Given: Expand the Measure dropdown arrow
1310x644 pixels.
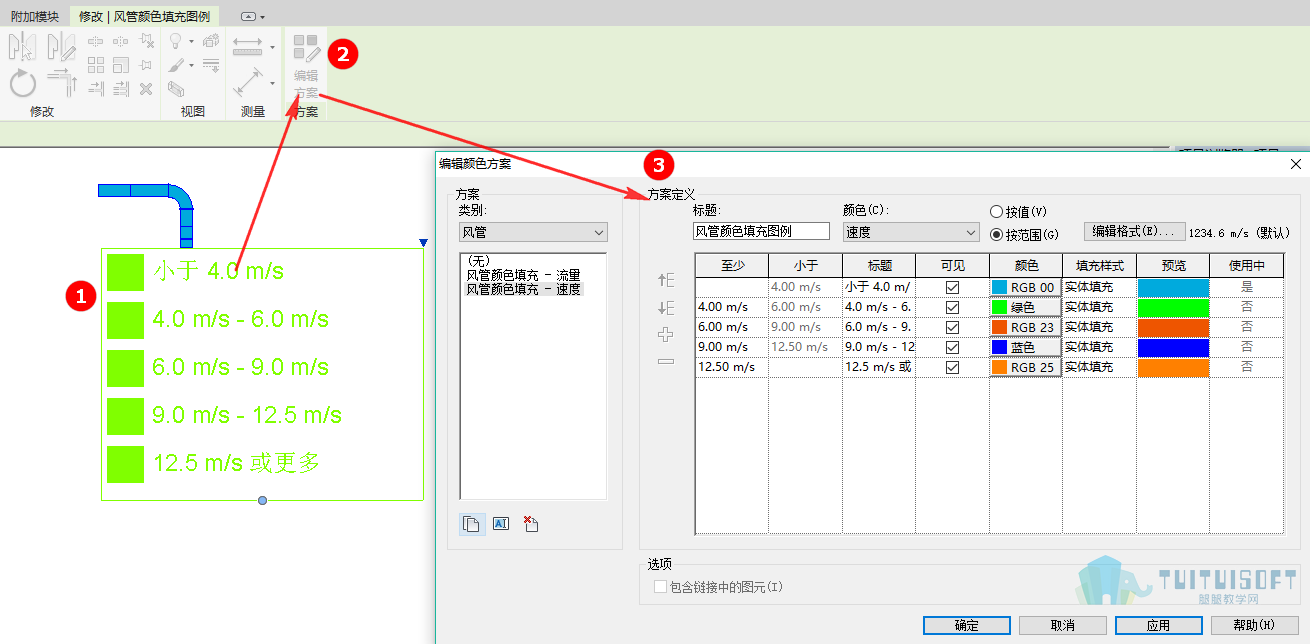Looking at the screenshot, I should (x=272, y=47).
